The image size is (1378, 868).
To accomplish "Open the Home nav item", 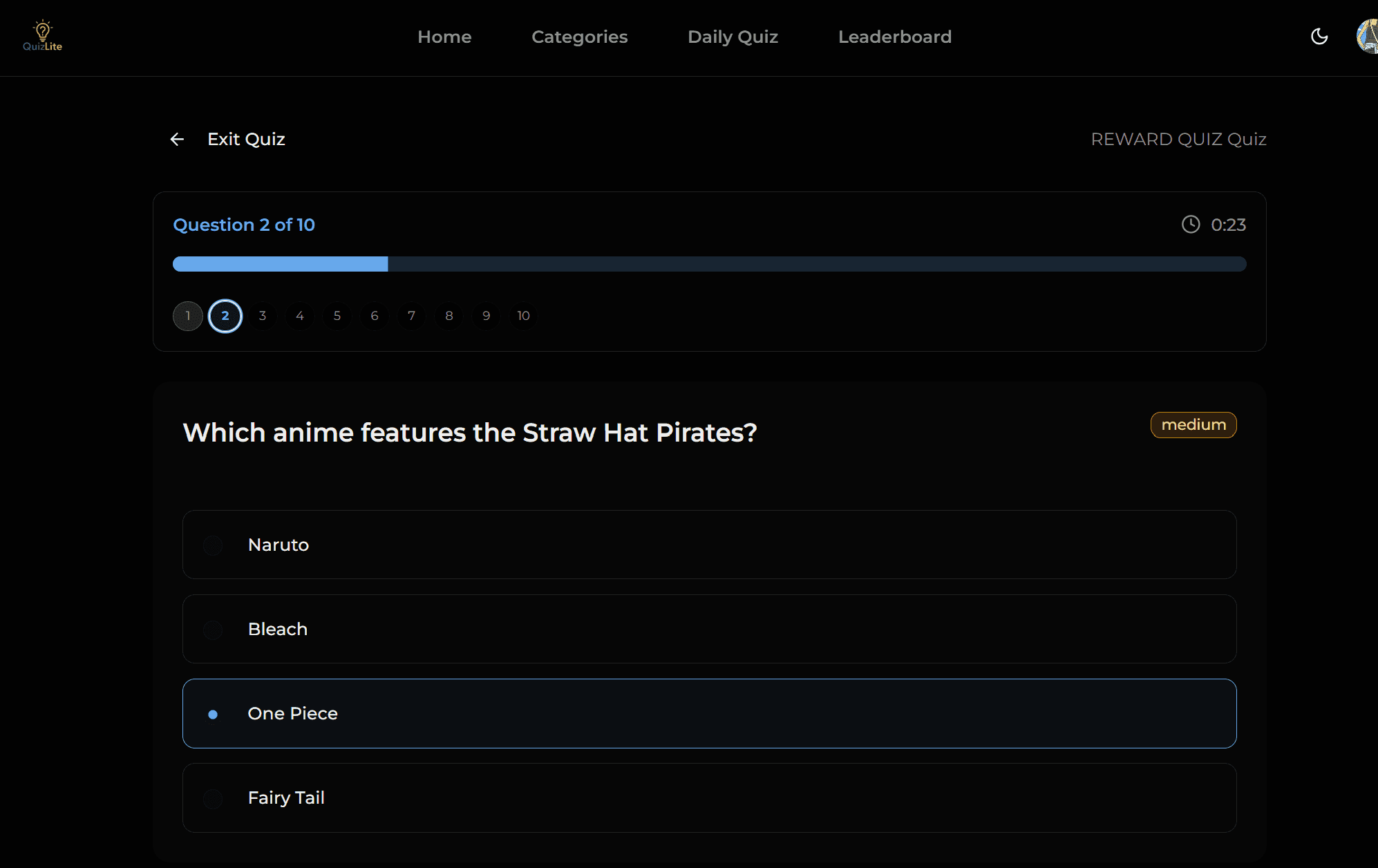I will (444, 37).
